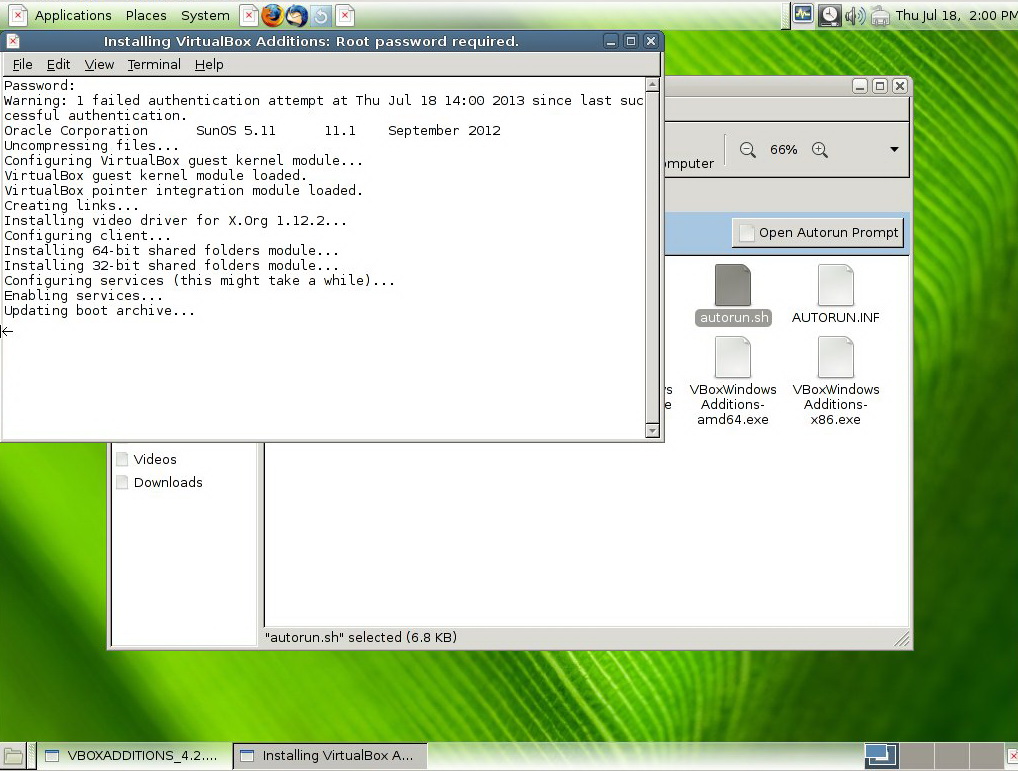Open the Places menu
The image size is (1018, 771).
146,15
